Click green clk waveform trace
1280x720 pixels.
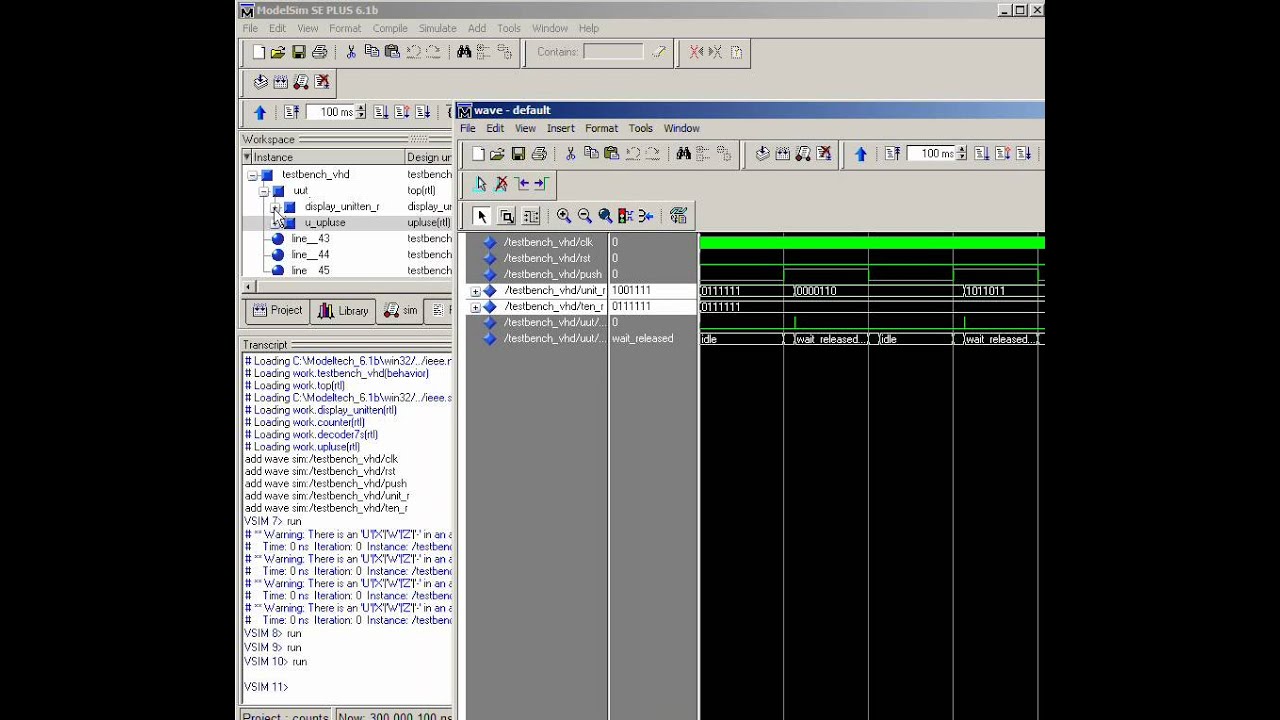pos(872,243)
